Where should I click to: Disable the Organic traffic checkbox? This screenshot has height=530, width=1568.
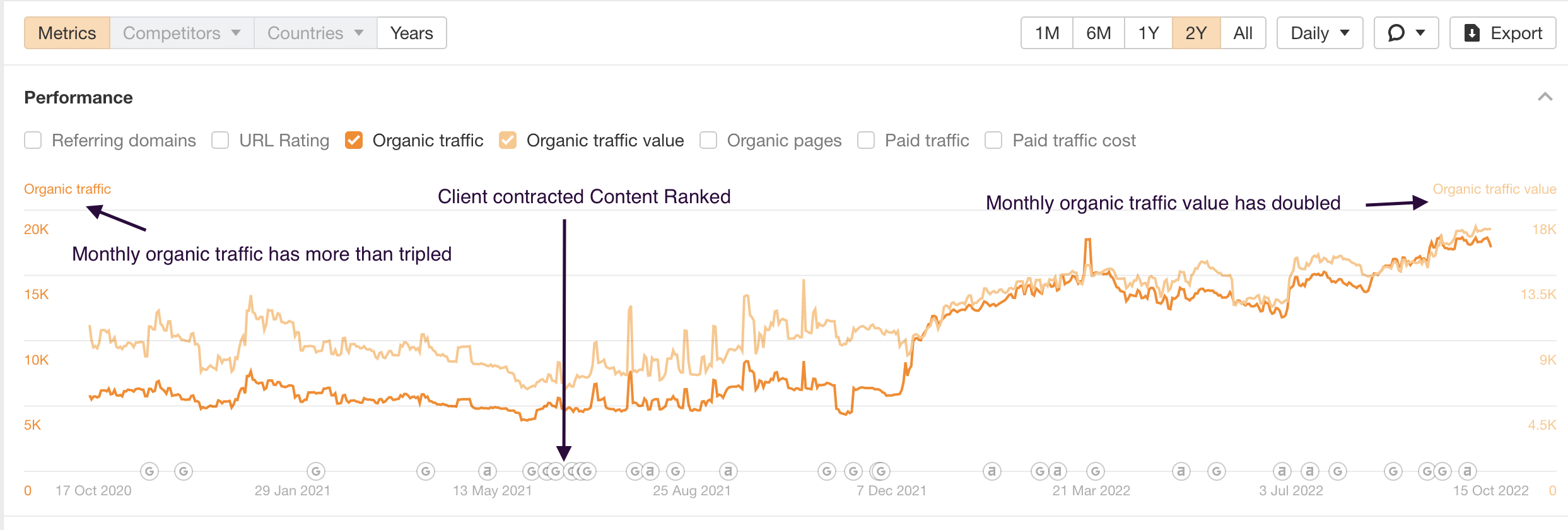pos(354,140)
